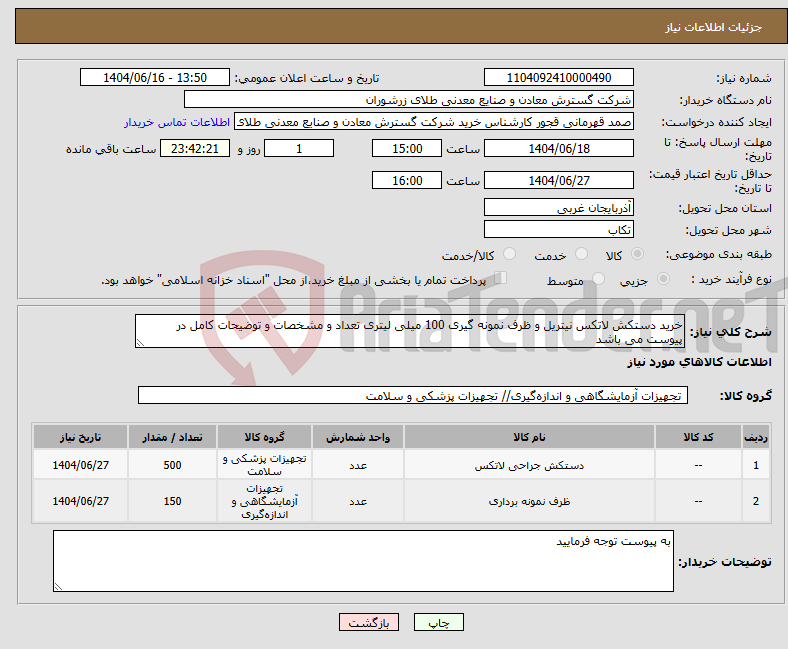The image size is (788, 649).
Task: Click the تجهیزات پزشکی و سلامت group cell
Action: point(264,465)
